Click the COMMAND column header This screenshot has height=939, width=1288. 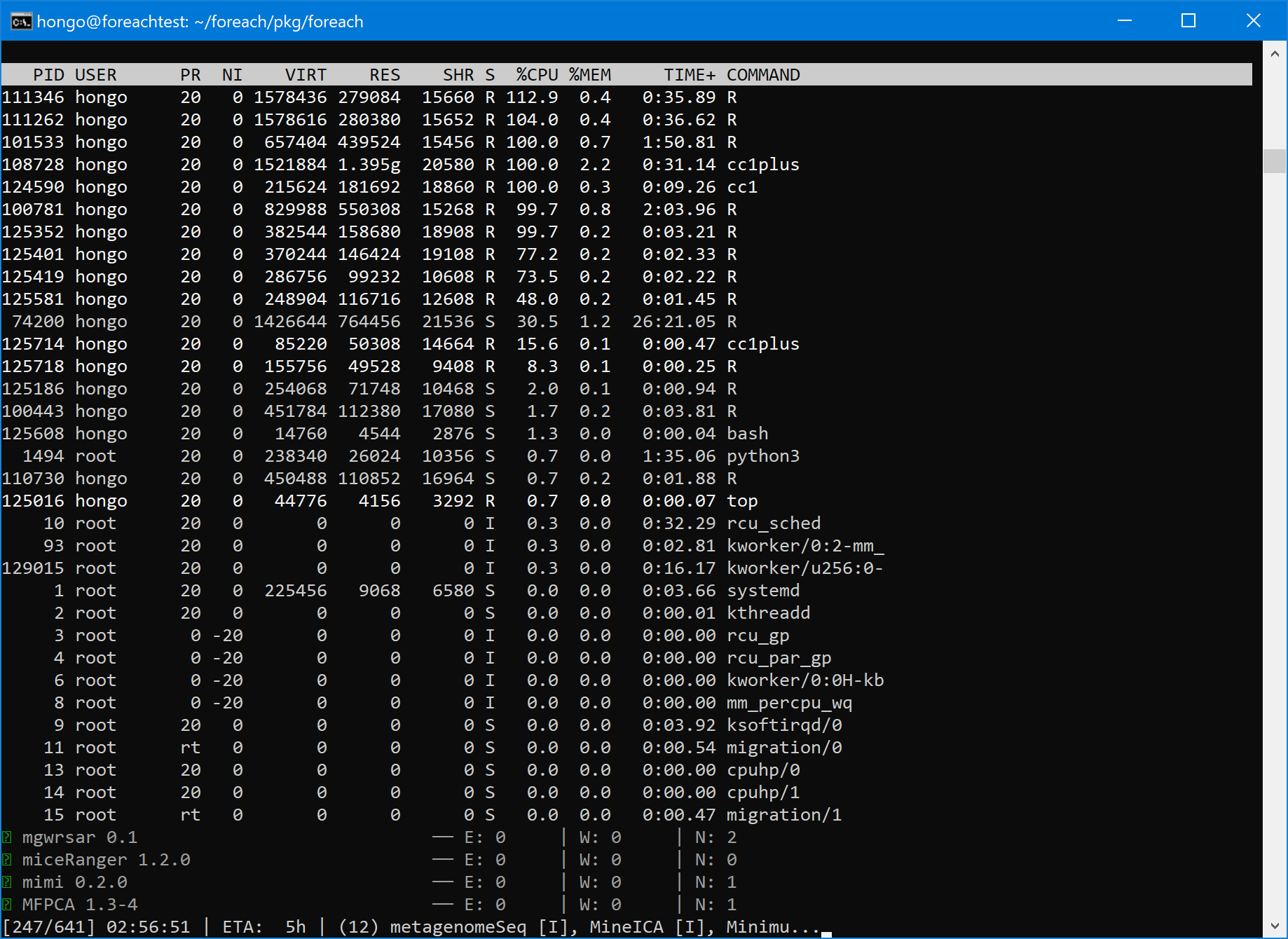[x=763, y=75]
